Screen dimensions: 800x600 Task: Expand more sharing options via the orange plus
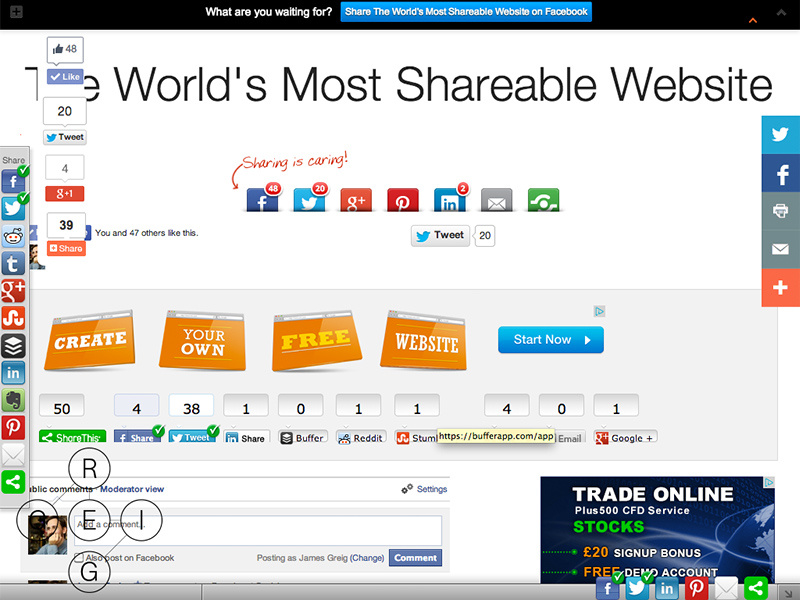780,288
